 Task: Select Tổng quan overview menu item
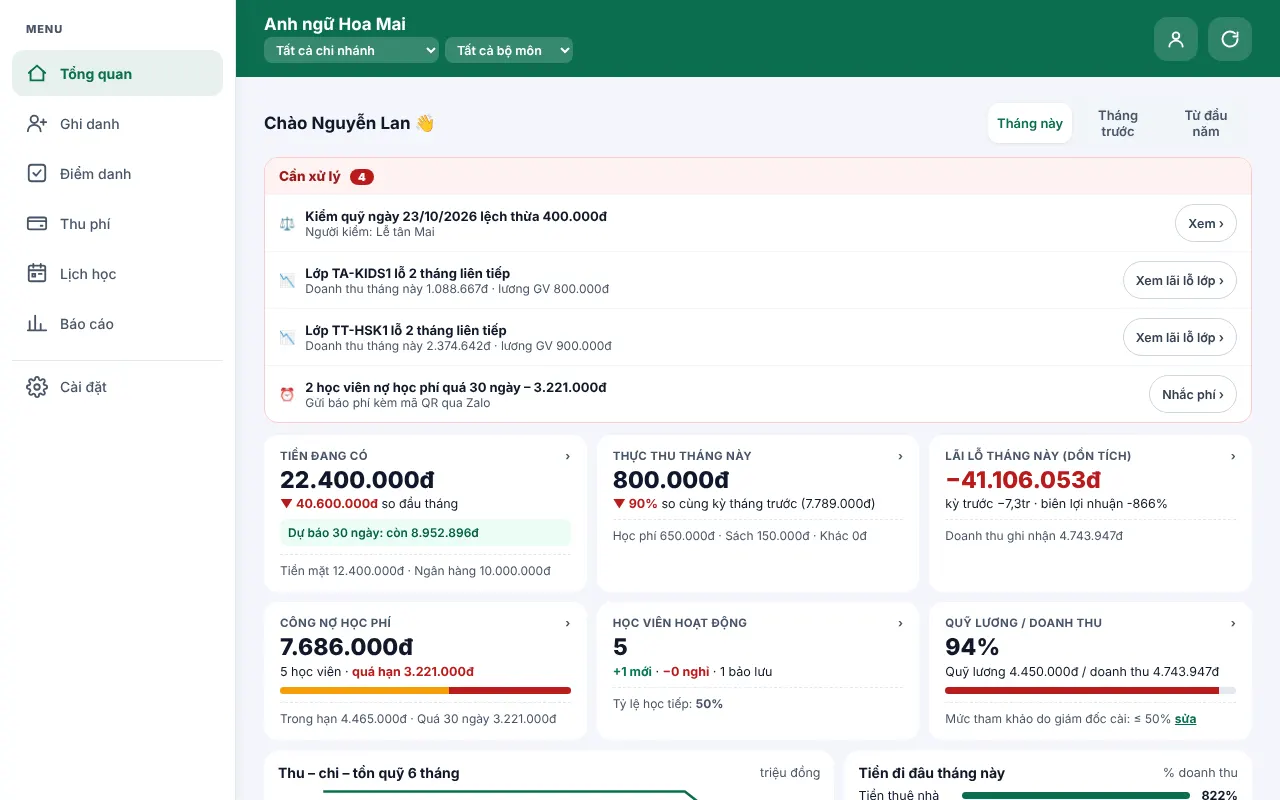coord(117,73)
